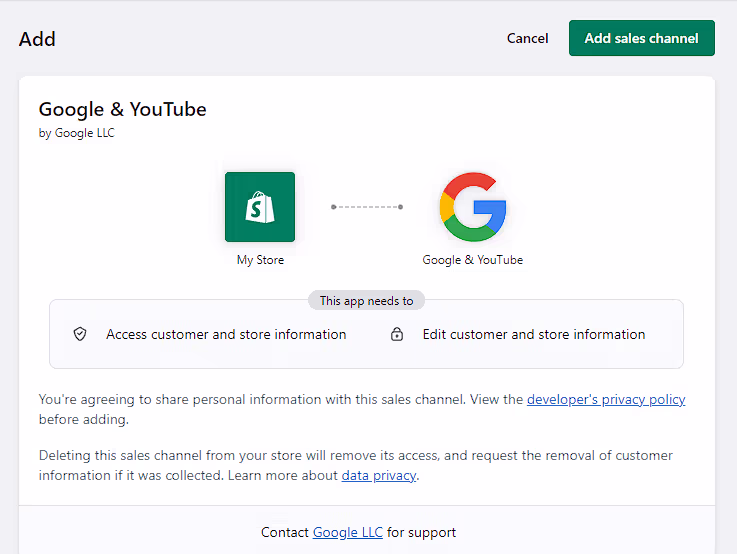Open the data privacy link
Screen dimensions: 737x554
379,476
